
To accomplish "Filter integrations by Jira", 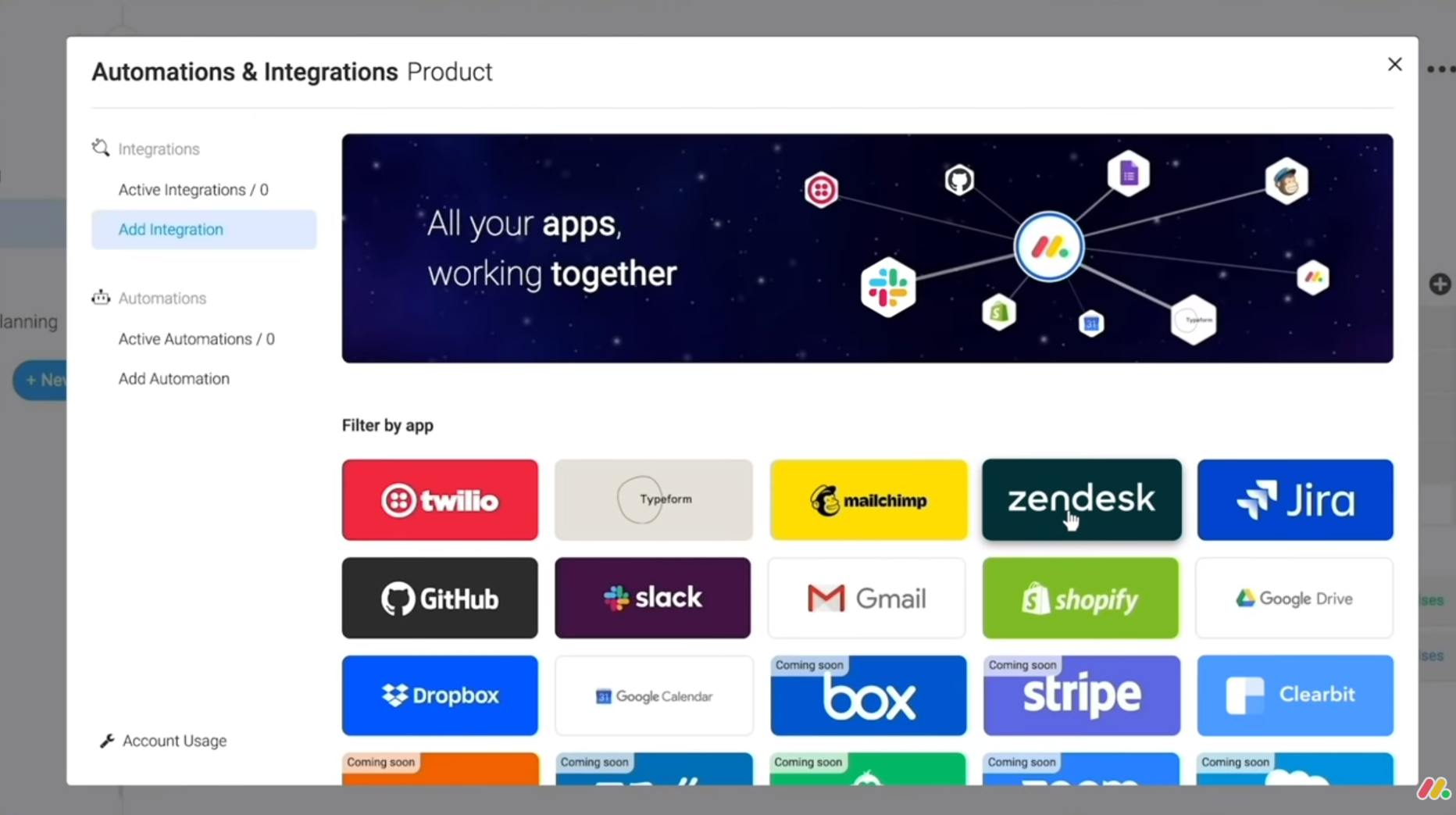I will (x=1294, y=500).
